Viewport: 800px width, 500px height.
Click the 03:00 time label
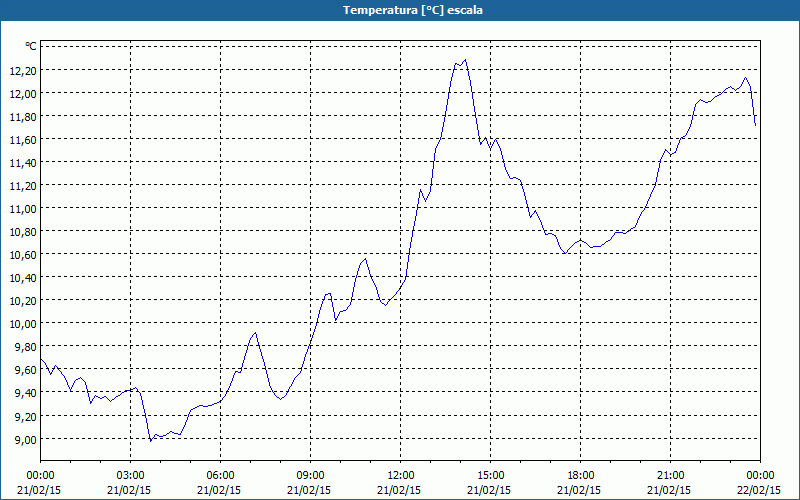[x=131, y=476]
